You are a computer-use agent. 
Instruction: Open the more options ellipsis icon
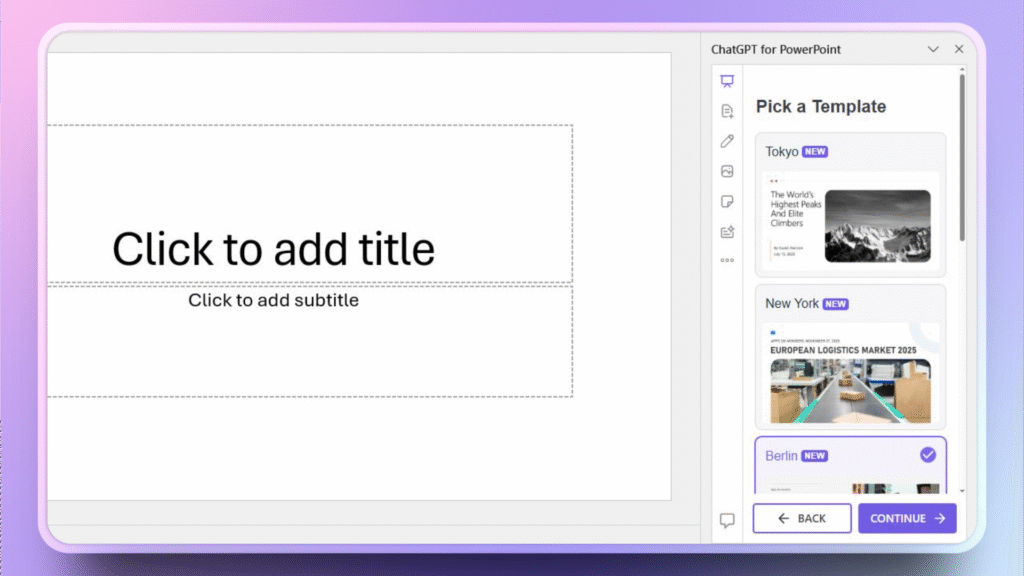[x=727, y=261]
